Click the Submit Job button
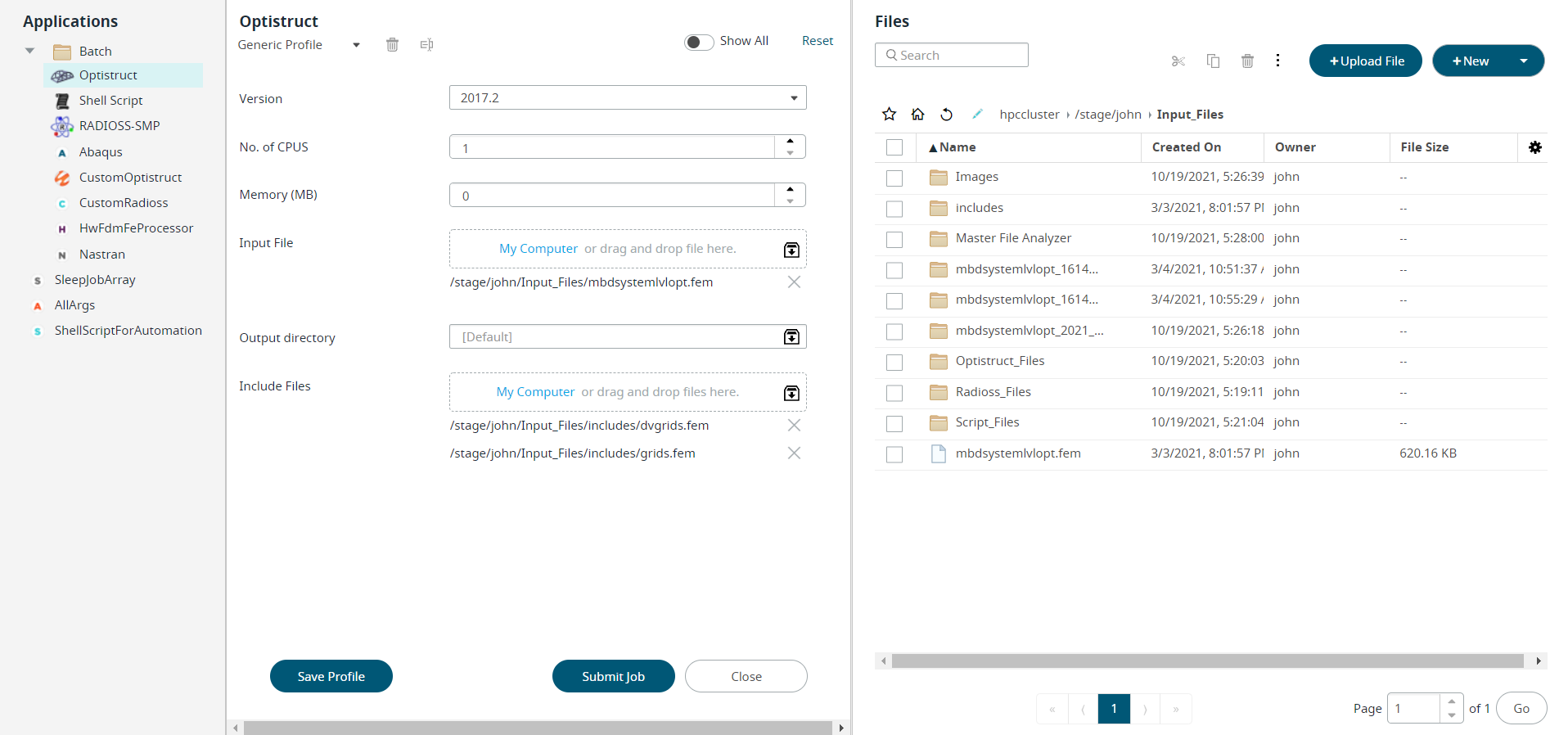The width and height of the screenshot is (1568, 735). click(x=614, y=676)
